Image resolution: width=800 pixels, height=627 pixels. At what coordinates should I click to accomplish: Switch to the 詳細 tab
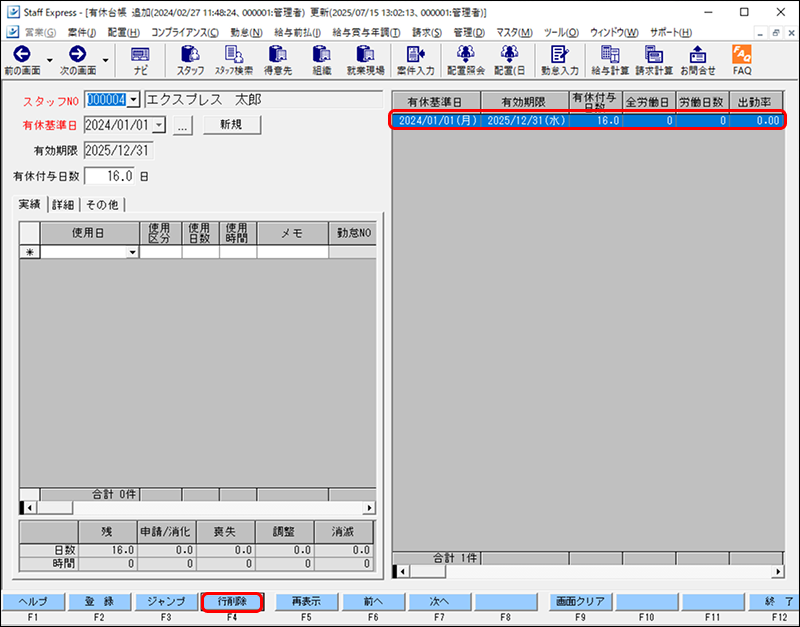63,205
